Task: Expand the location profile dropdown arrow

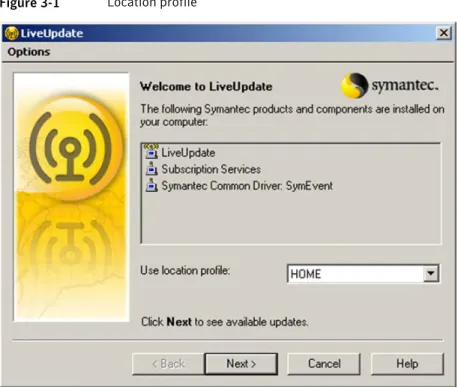Action: (x=431, y=274)
